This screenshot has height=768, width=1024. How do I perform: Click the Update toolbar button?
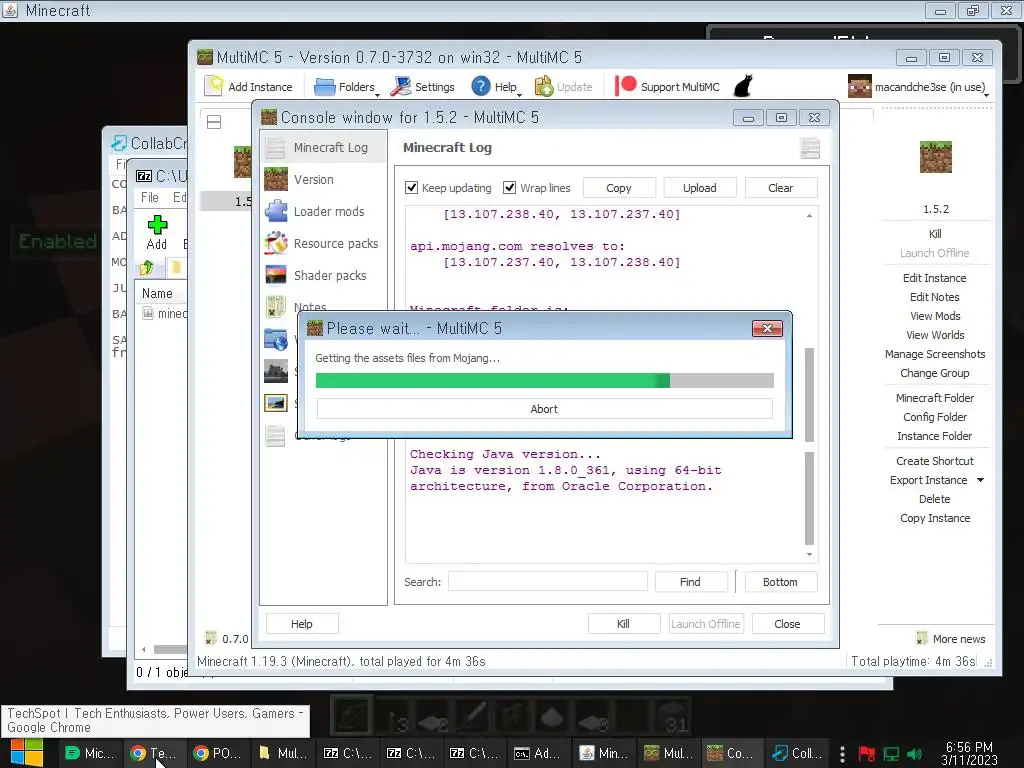click(x=563, y=87)
